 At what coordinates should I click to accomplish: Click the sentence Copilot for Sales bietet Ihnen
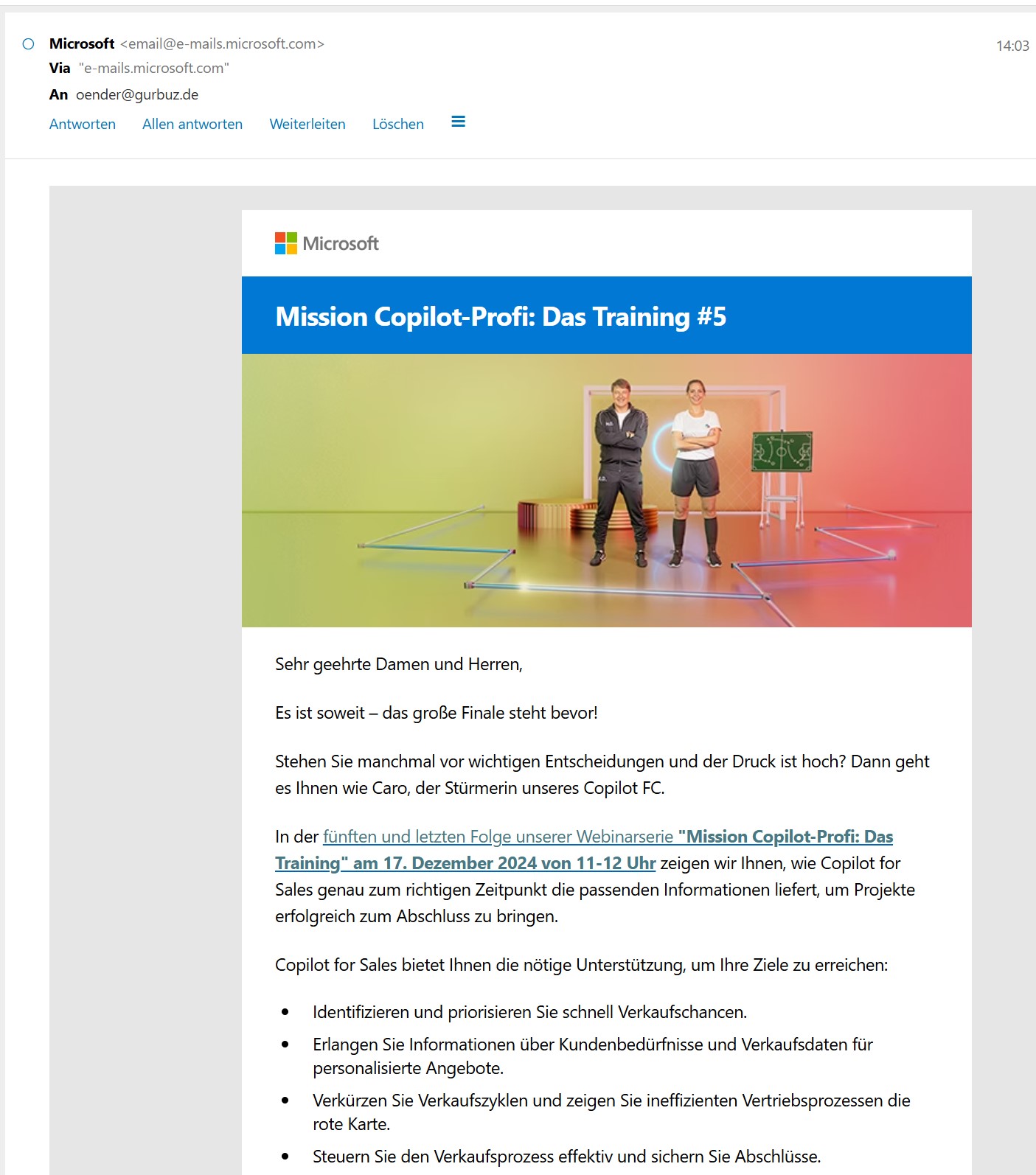[582, 965]
